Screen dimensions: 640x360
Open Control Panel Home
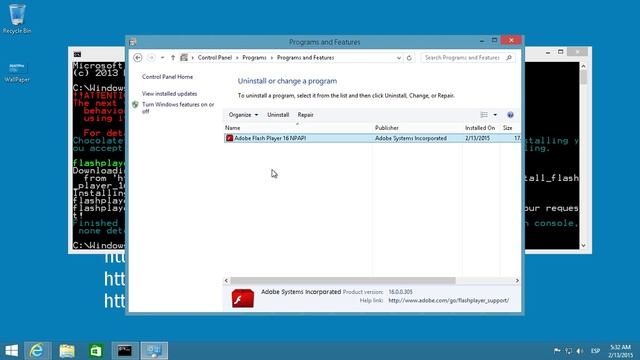point(167,77)
